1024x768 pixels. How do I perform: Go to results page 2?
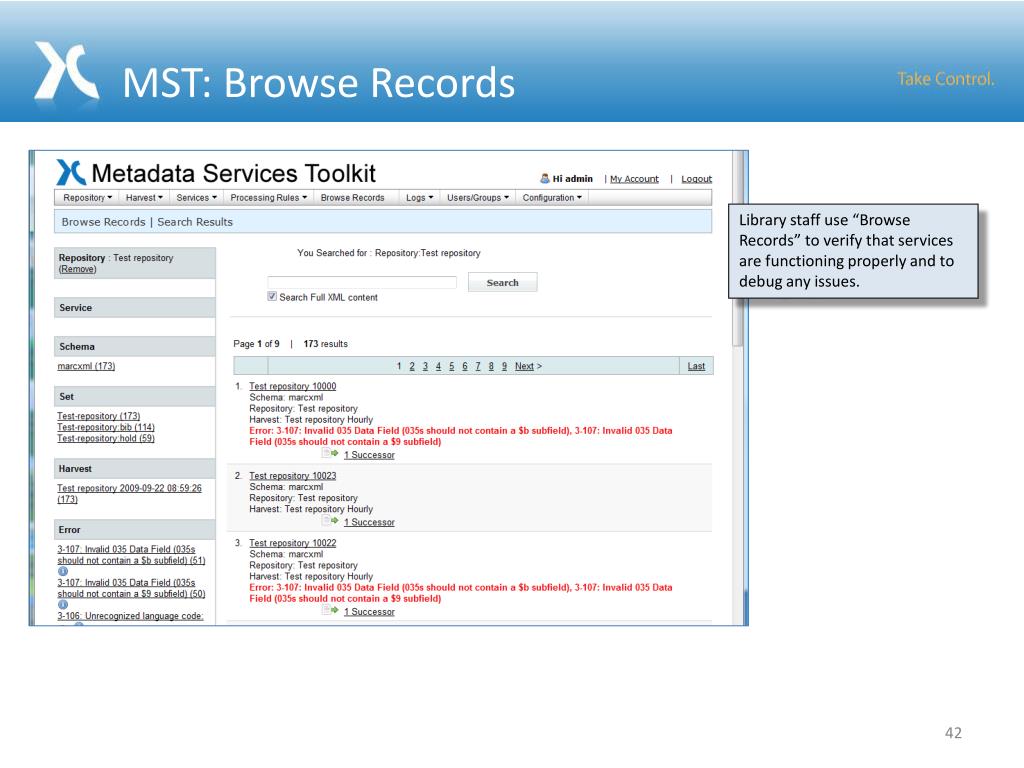point(412,366)
